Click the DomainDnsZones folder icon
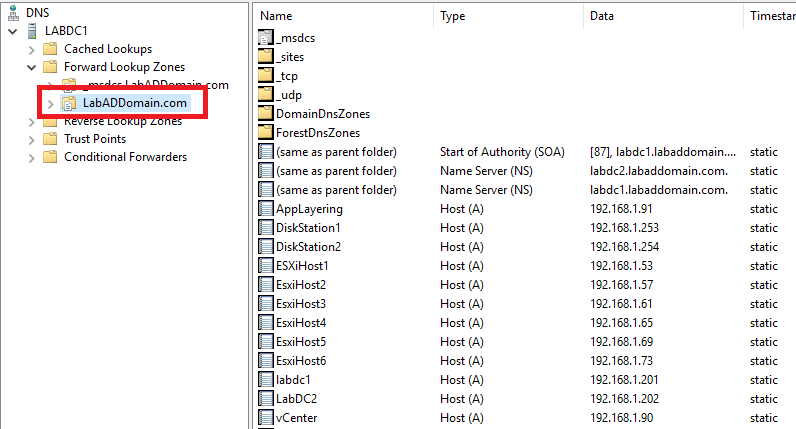 pyautogui.click(x=266, y=114)
